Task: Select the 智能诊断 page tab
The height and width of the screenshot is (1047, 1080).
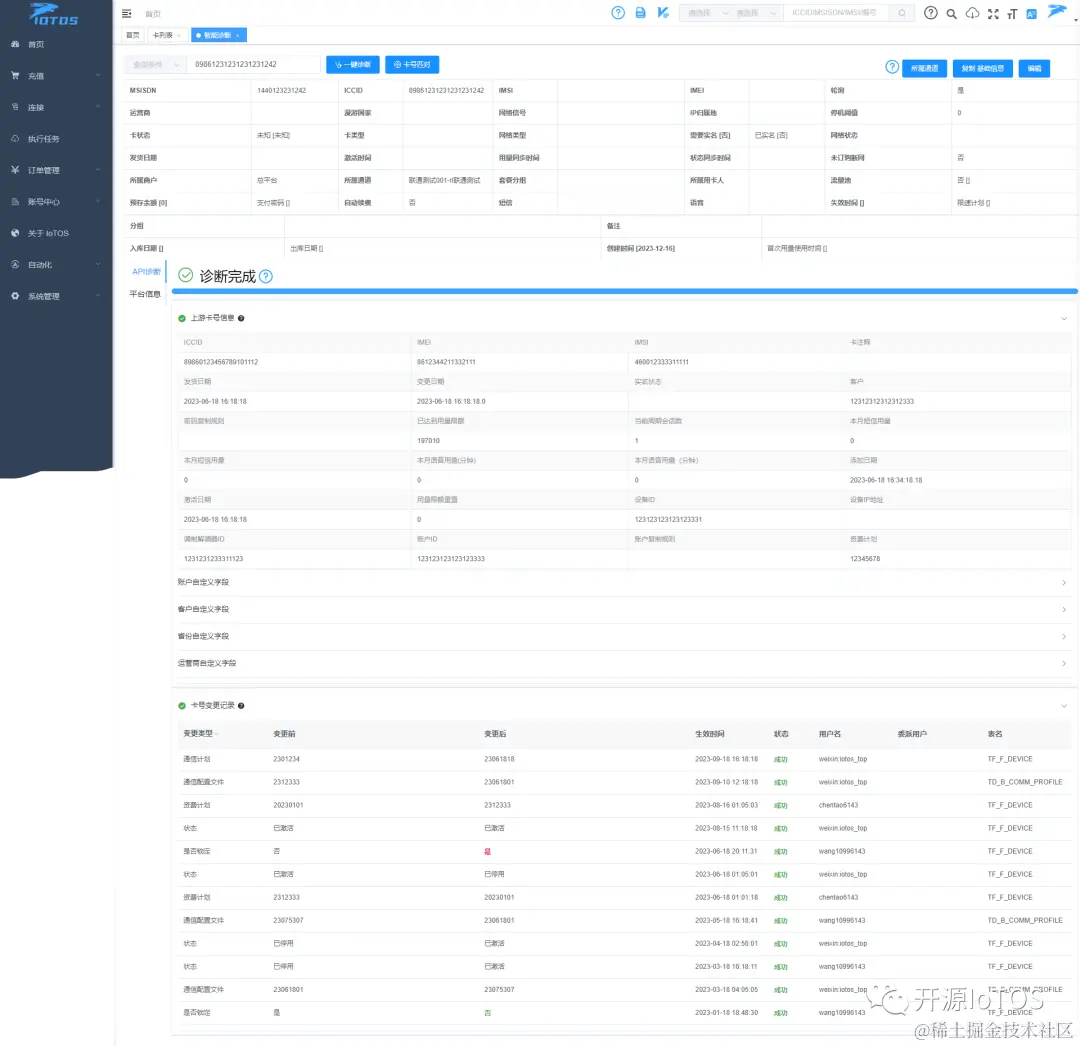Action: pos(217,35)
